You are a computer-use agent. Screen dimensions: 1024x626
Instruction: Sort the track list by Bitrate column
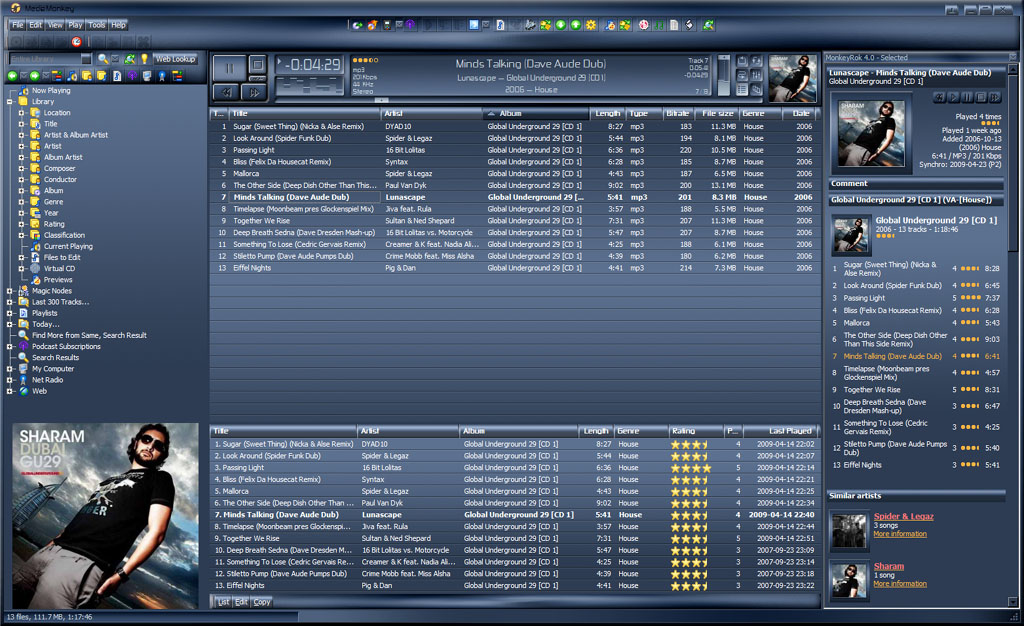pos(678,114)
